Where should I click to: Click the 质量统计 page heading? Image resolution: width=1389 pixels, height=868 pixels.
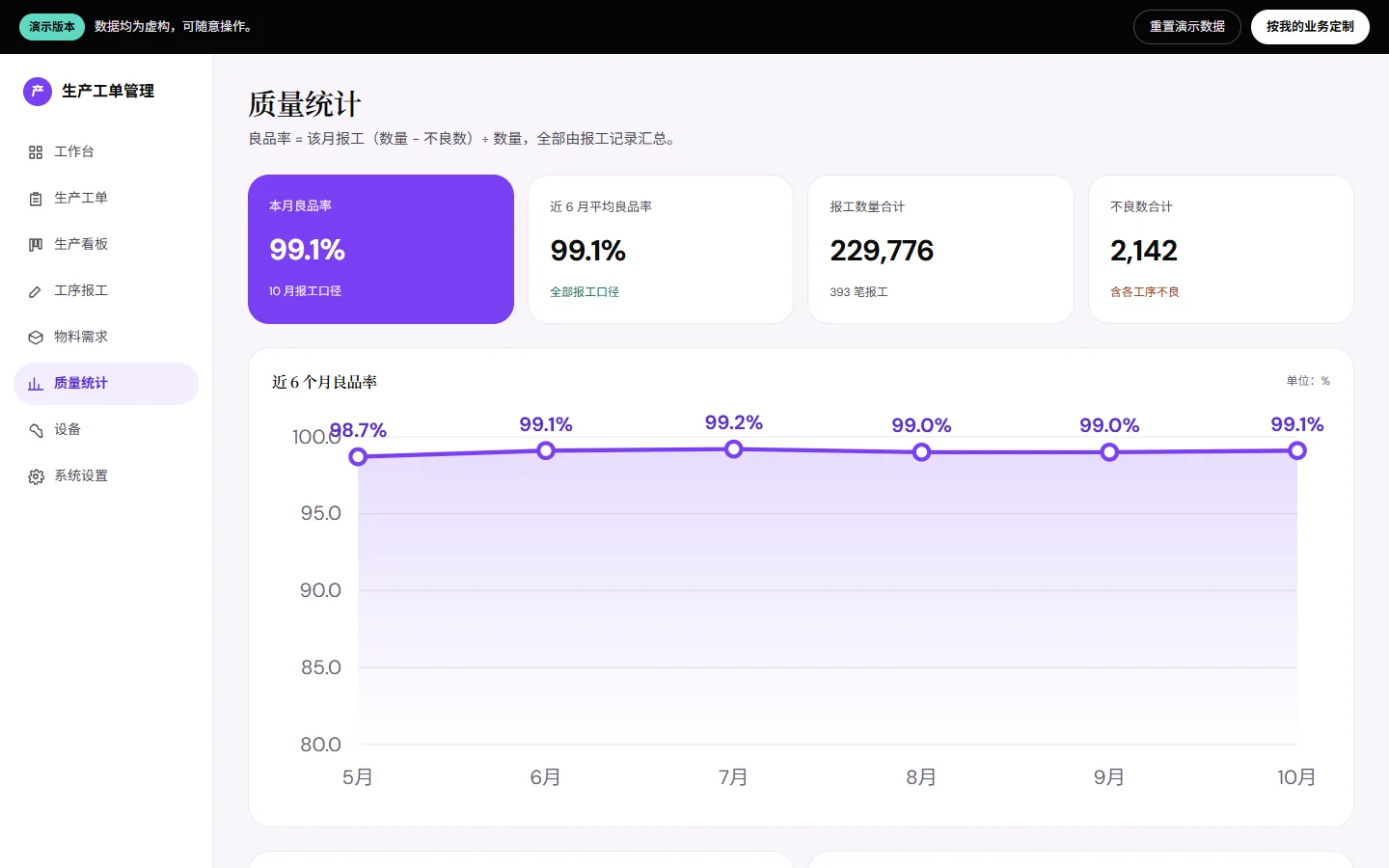305,104
